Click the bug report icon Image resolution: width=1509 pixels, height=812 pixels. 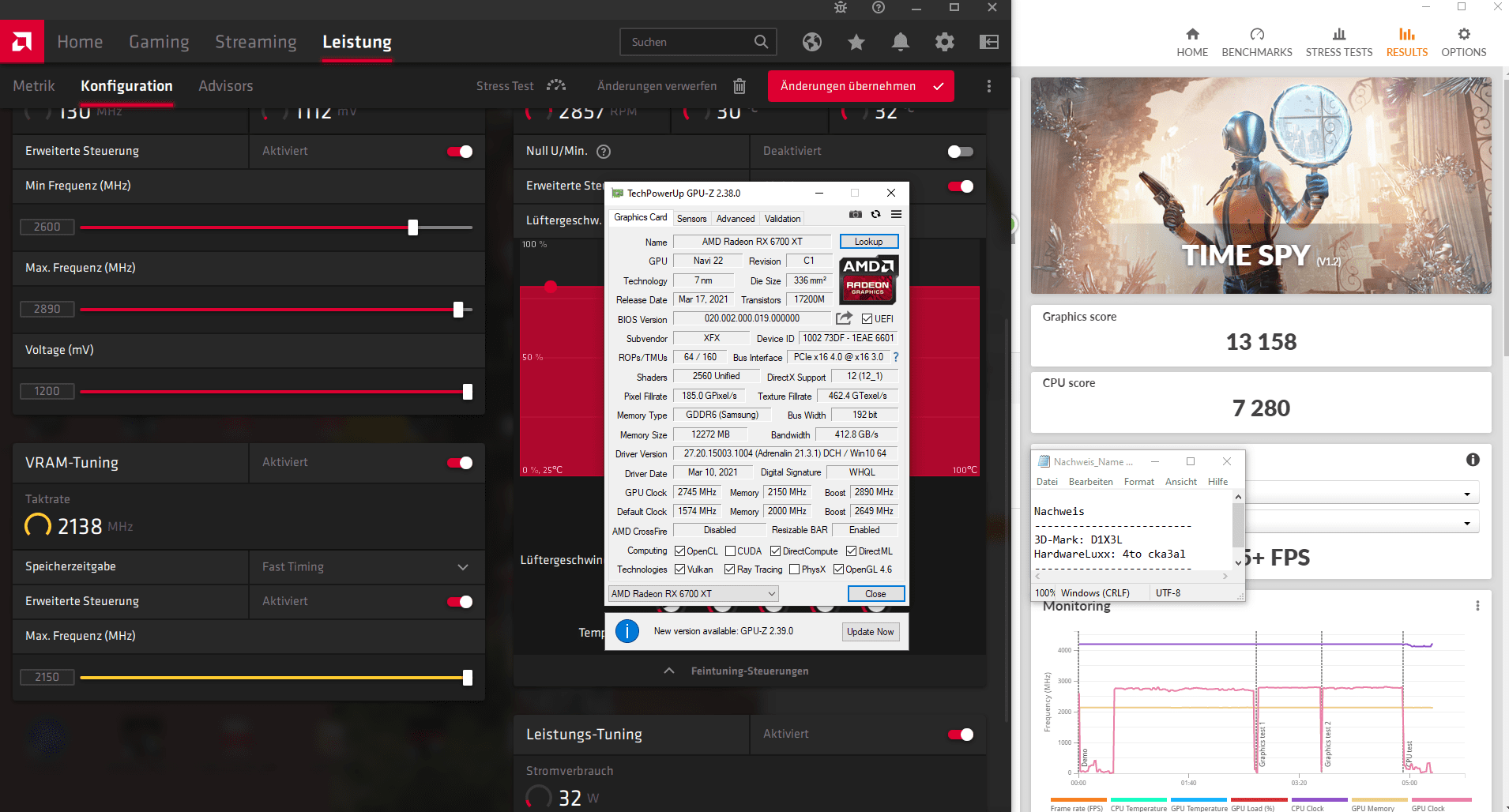[x=841, y=7]
